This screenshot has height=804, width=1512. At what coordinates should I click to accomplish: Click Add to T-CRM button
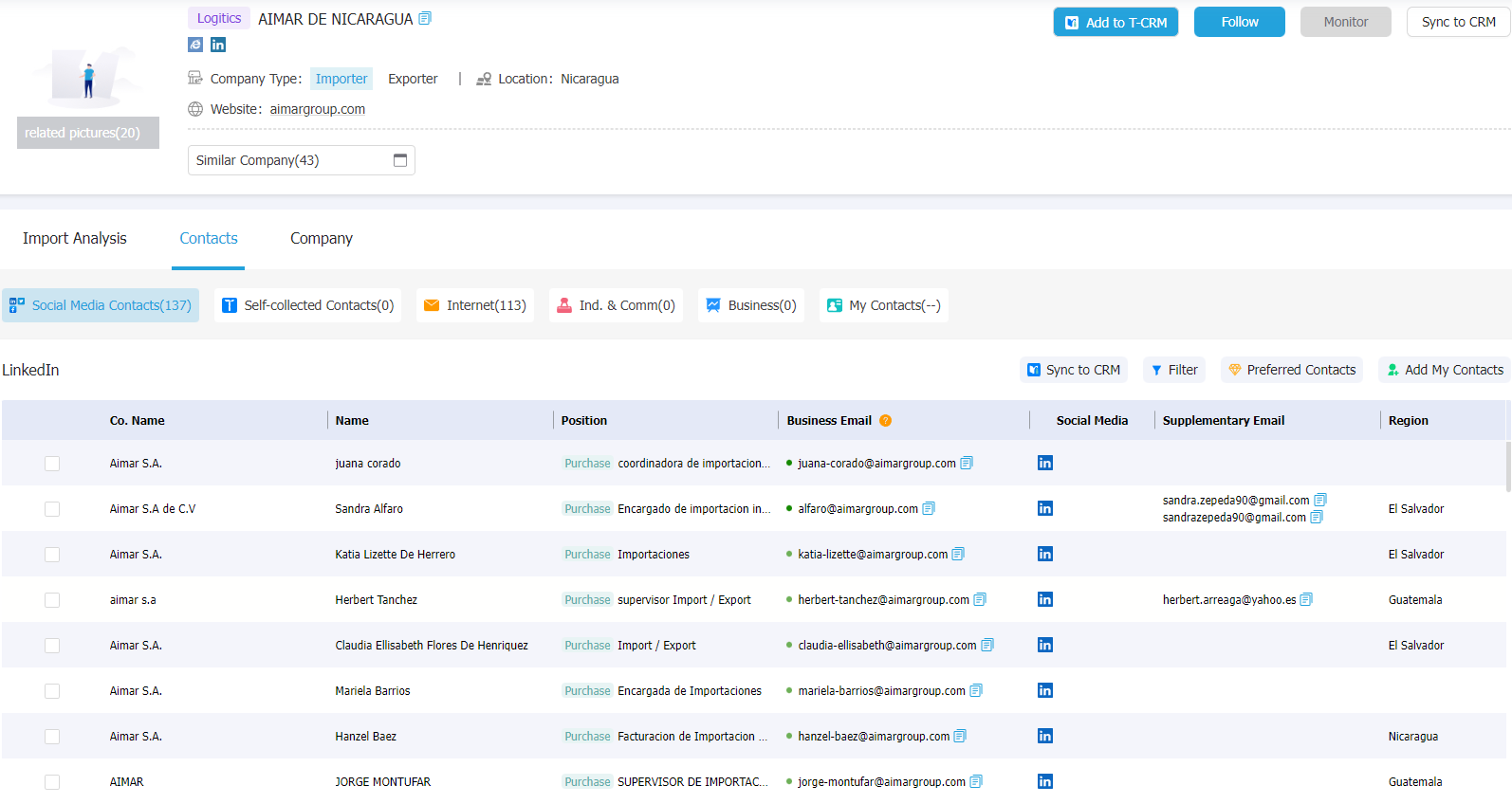[1116, 22]
